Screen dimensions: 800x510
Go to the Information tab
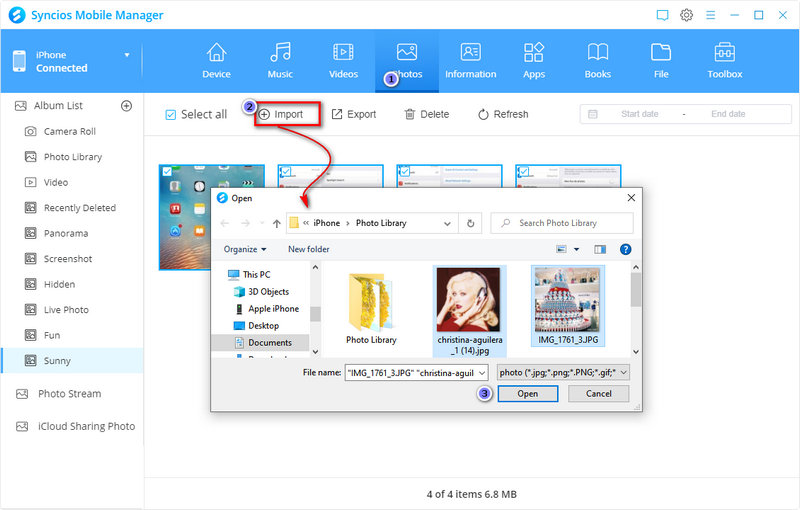470,61
